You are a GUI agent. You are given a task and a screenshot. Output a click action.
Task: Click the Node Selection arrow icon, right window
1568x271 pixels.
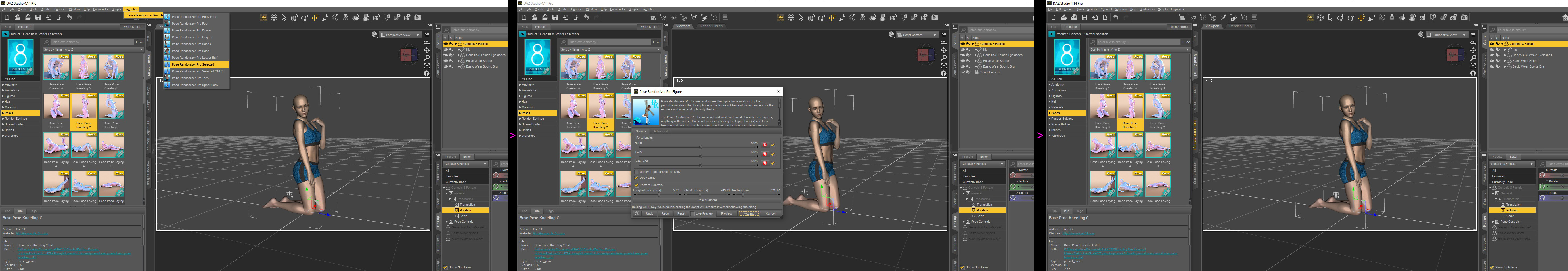(1331, 18)
